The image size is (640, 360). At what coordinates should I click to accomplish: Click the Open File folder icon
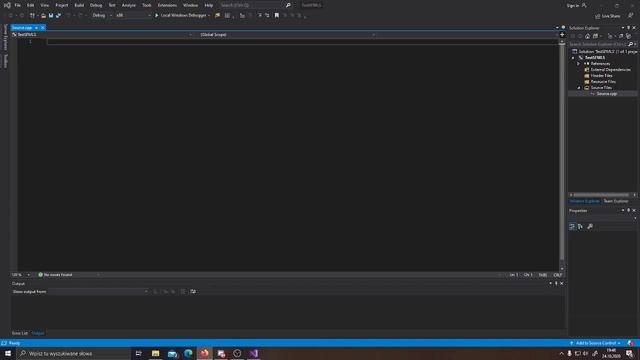(x=43, y=16)
